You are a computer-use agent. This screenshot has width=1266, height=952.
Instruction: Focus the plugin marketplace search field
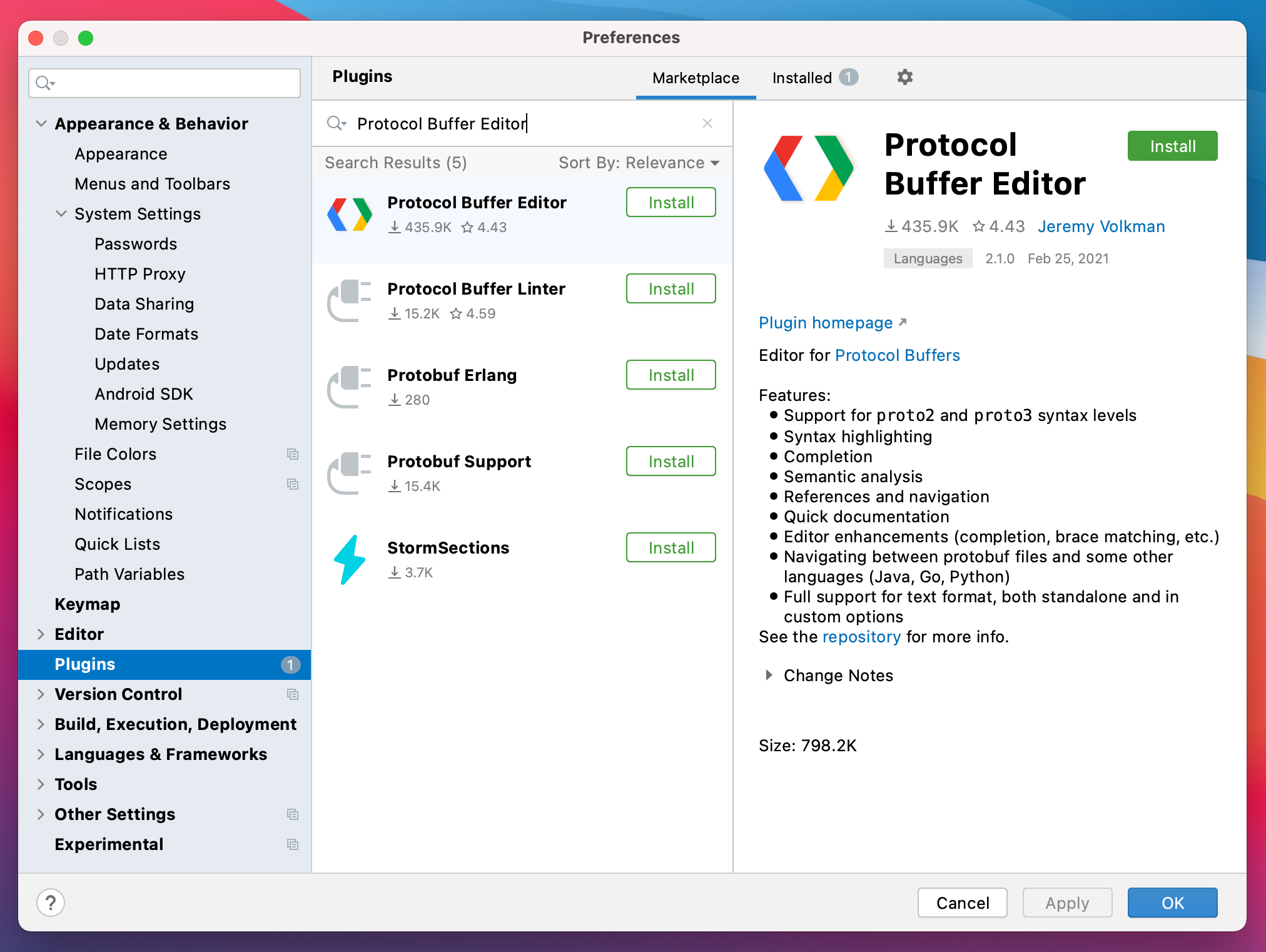coord(522,123)
